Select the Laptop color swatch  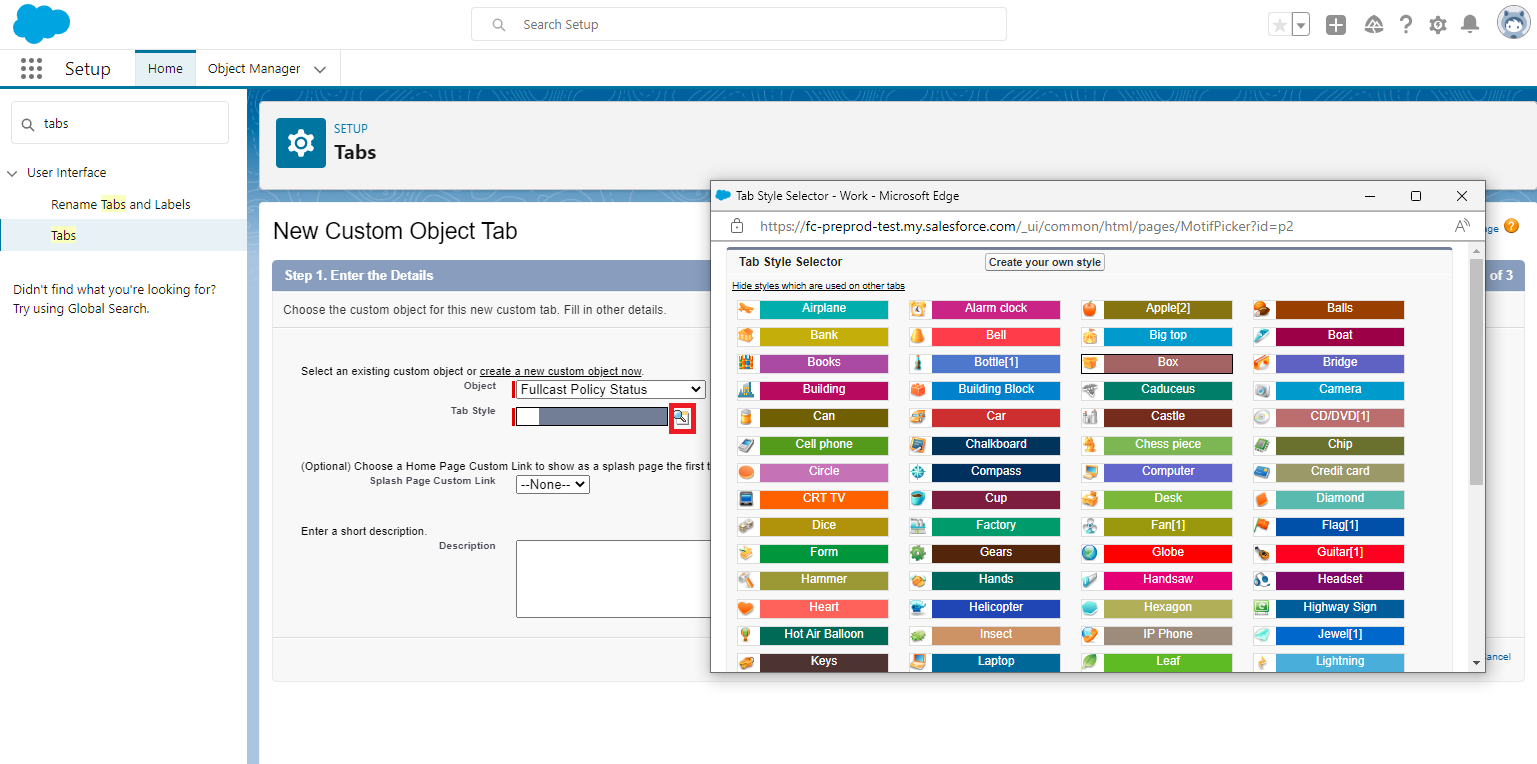(996, 662)
